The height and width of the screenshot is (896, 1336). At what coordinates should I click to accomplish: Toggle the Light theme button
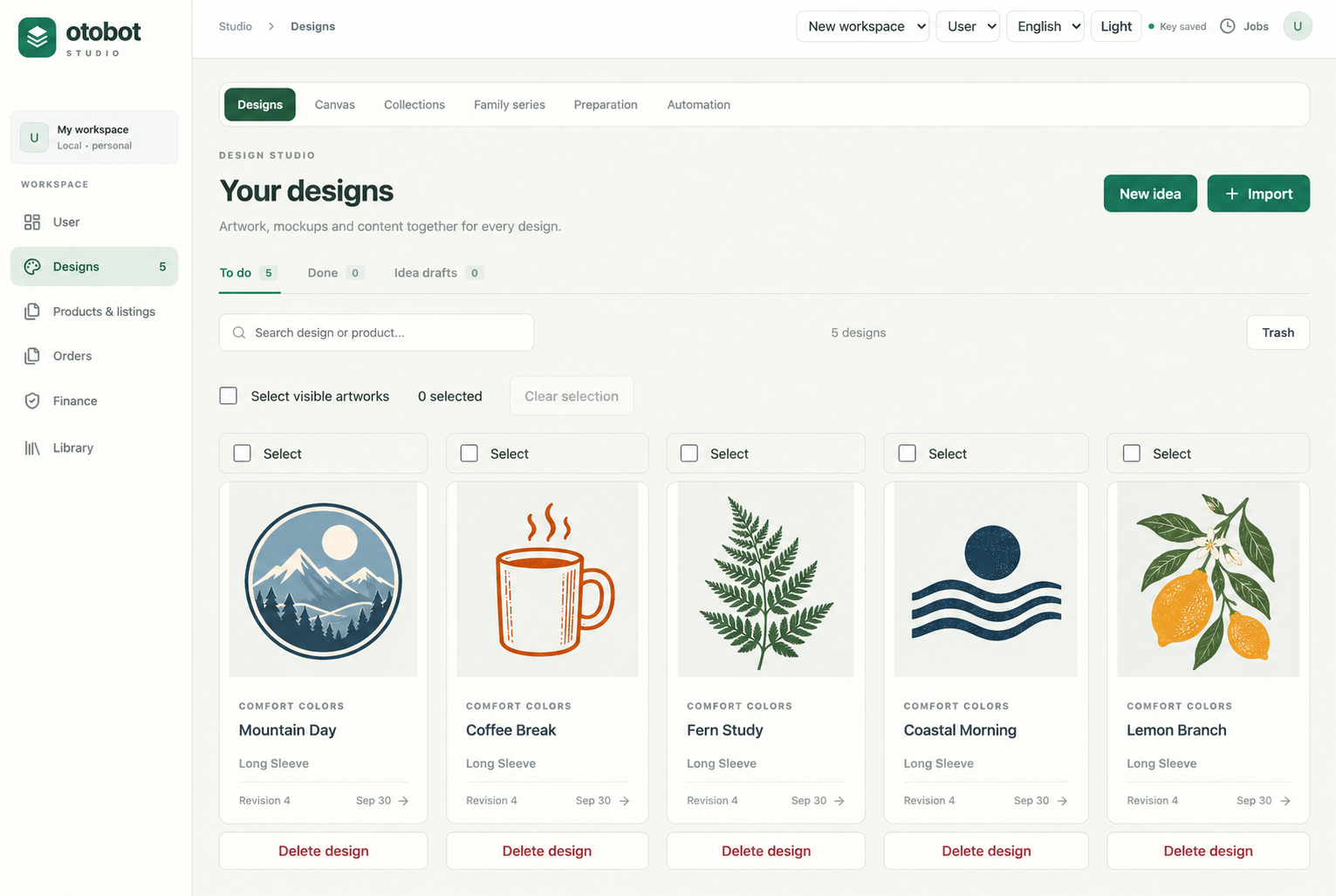(x=1116, y=26)
